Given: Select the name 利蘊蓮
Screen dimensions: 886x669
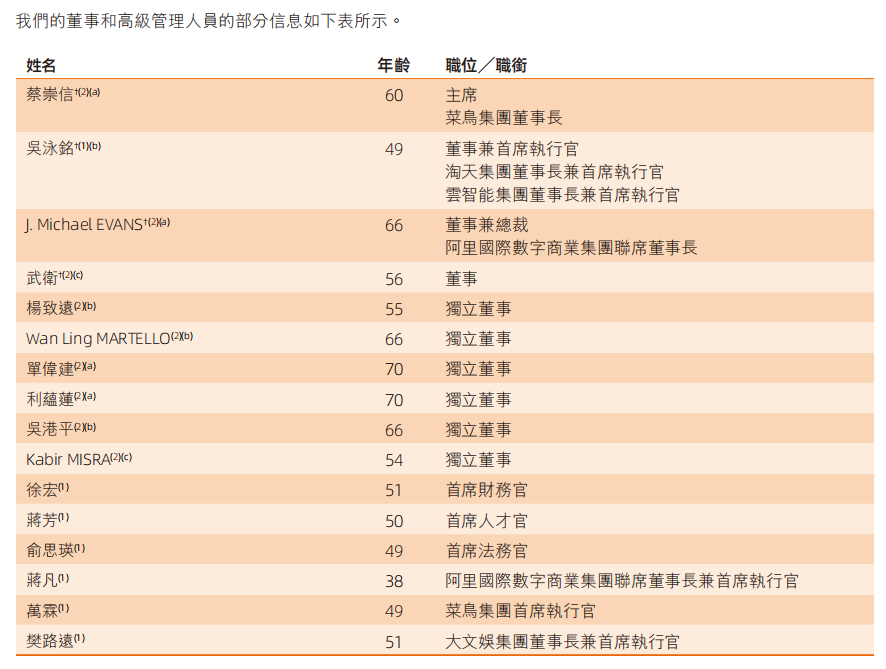Looking at the screenshot, I should (50, 399).
